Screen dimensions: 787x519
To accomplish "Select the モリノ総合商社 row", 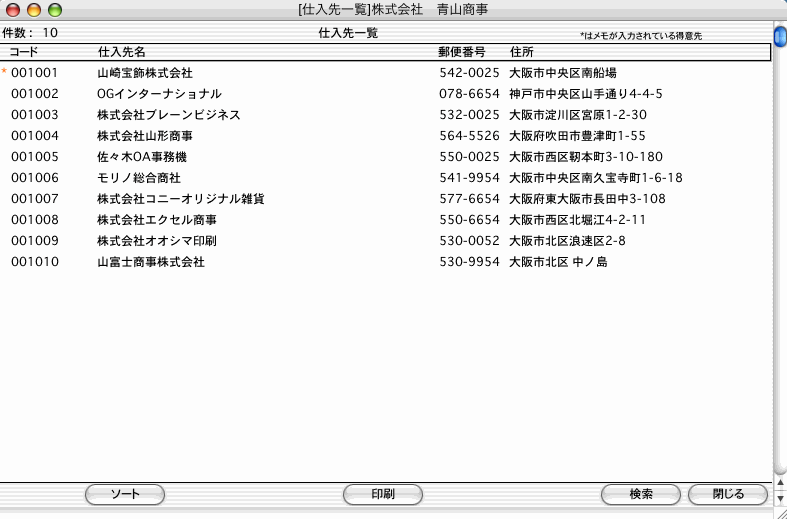I will coord(139,178).
